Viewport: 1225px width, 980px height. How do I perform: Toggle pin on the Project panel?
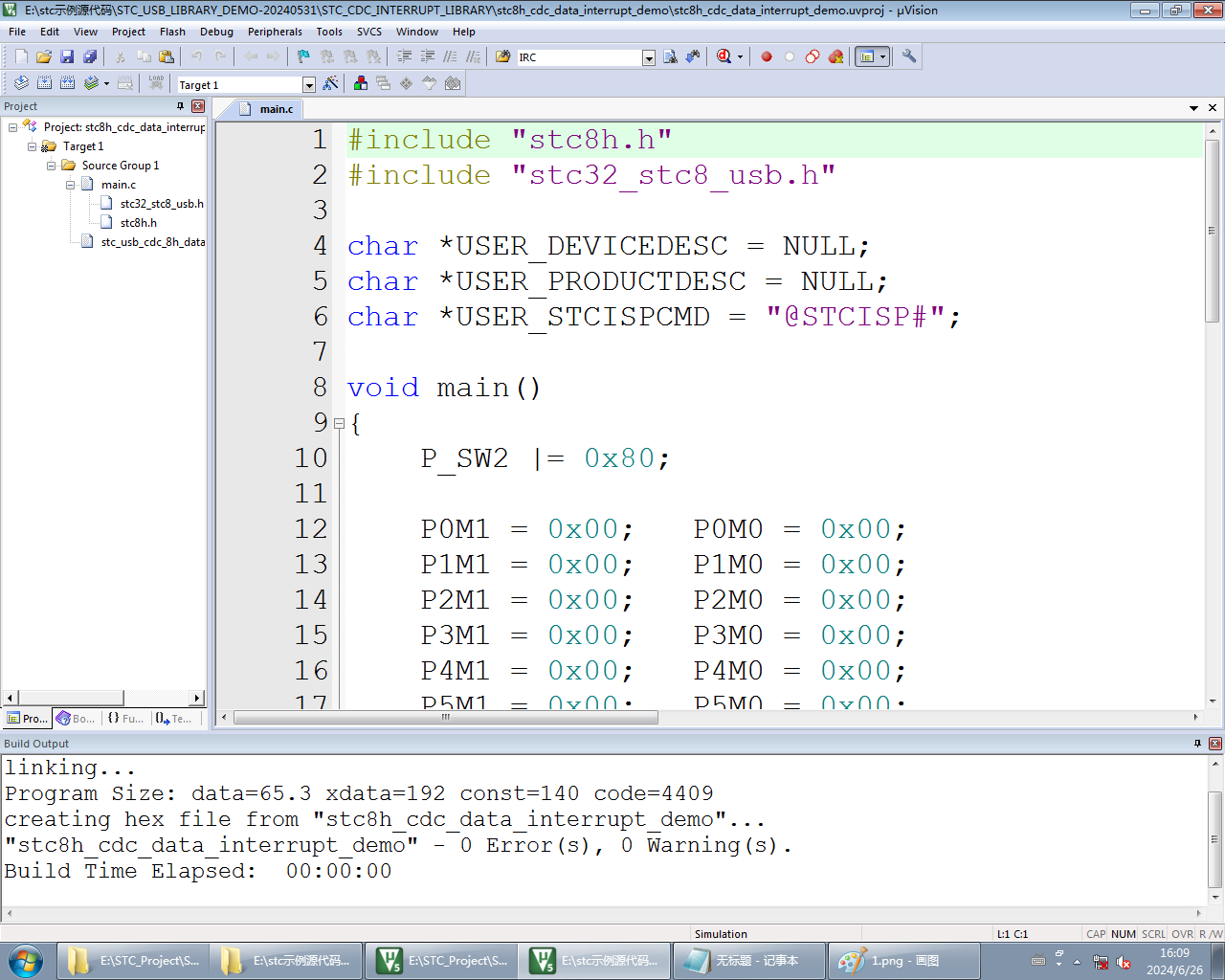tap(180, 106)
